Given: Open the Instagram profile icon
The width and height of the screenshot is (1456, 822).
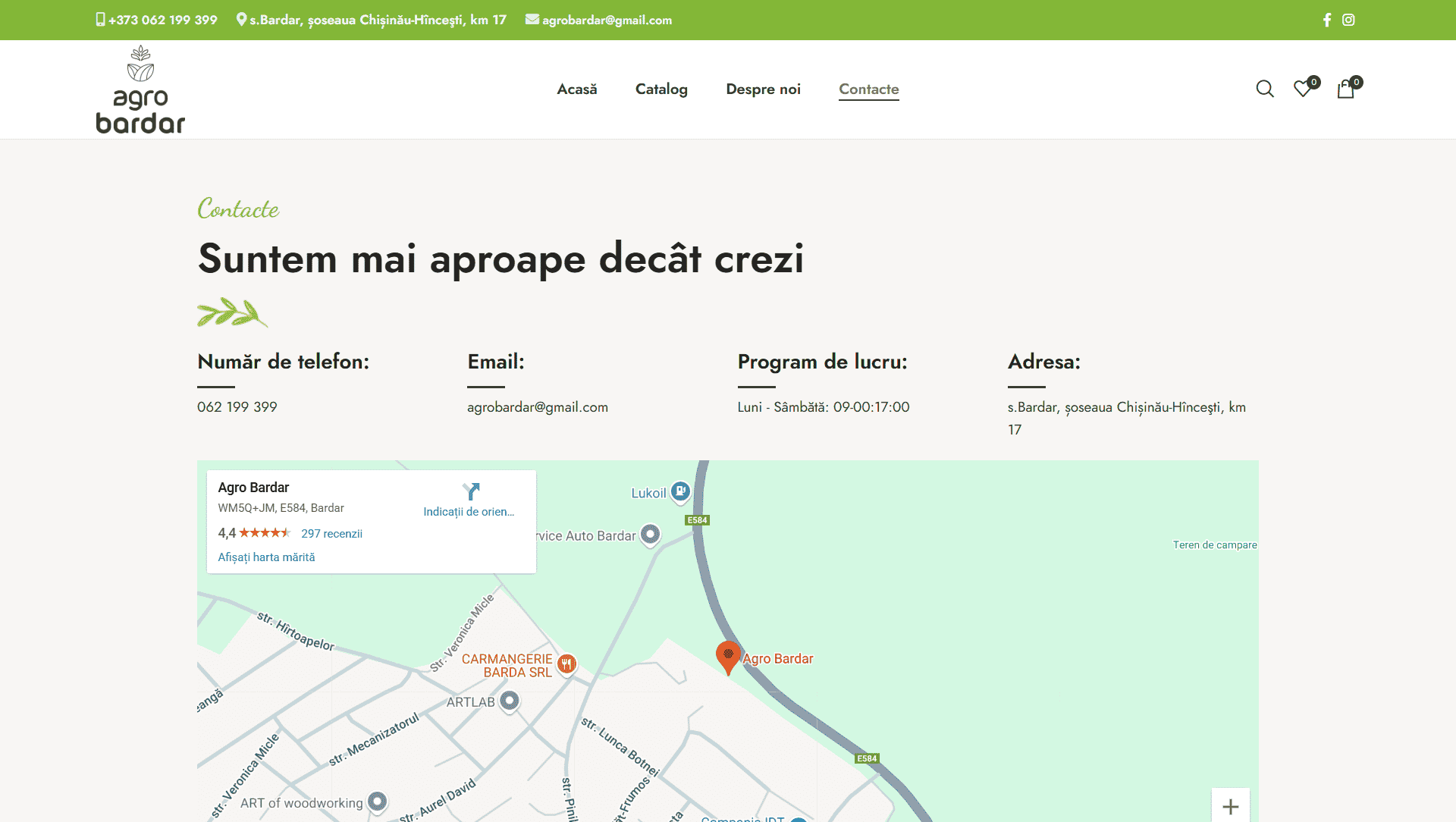Looking at the screenshot, I should coord(1348,20).
